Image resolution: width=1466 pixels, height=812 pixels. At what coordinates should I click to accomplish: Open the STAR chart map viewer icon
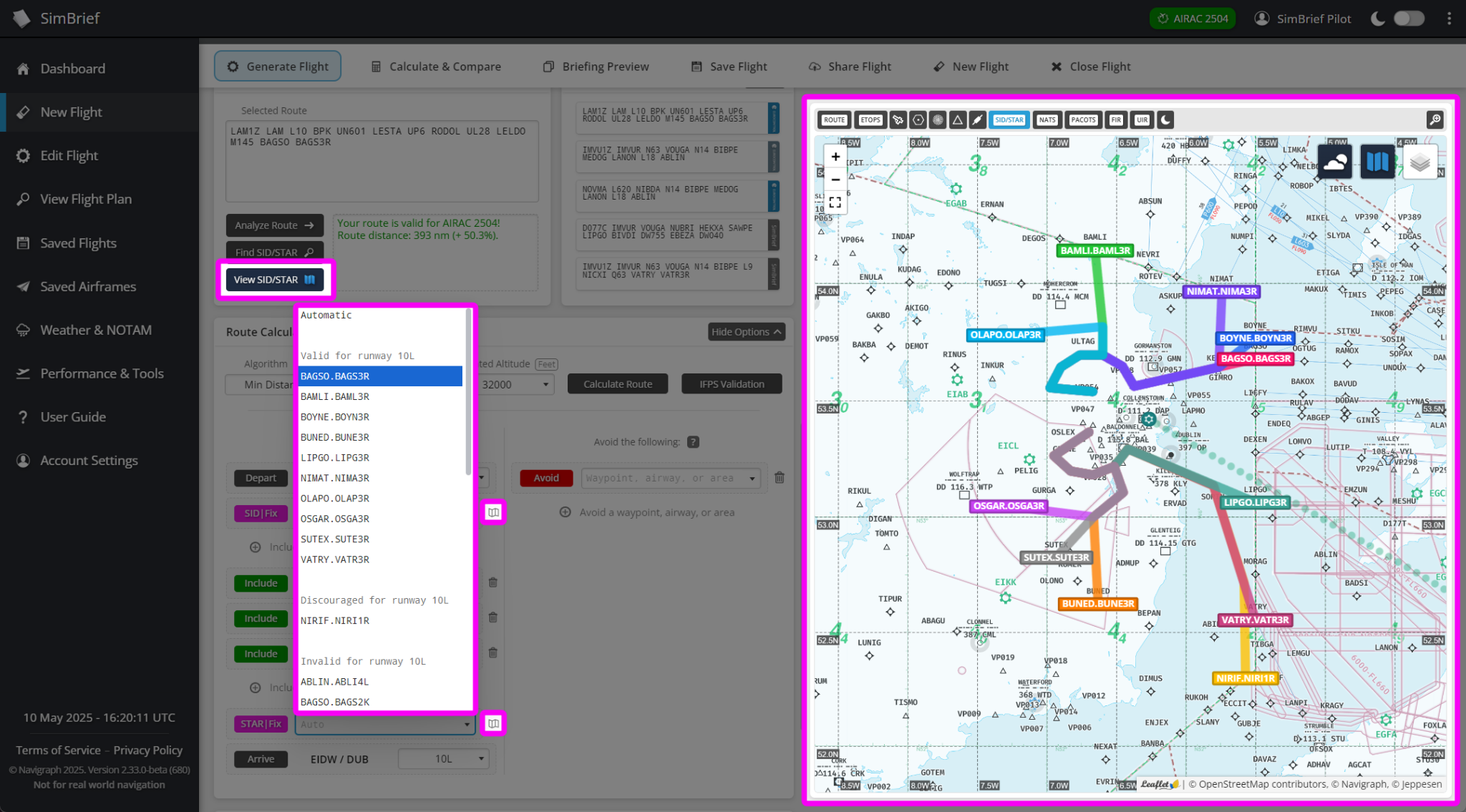tap(492, 723)
